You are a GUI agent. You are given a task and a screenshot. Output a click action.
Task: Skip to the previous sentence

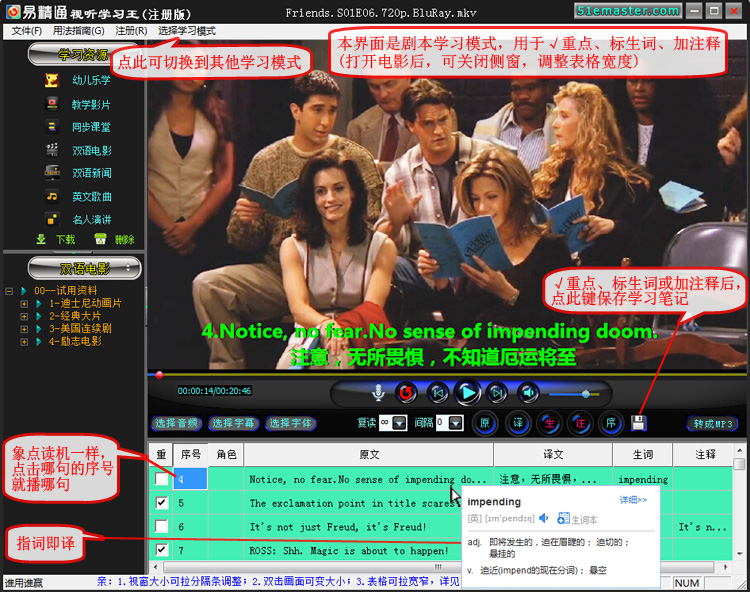(x=437, y=393)
